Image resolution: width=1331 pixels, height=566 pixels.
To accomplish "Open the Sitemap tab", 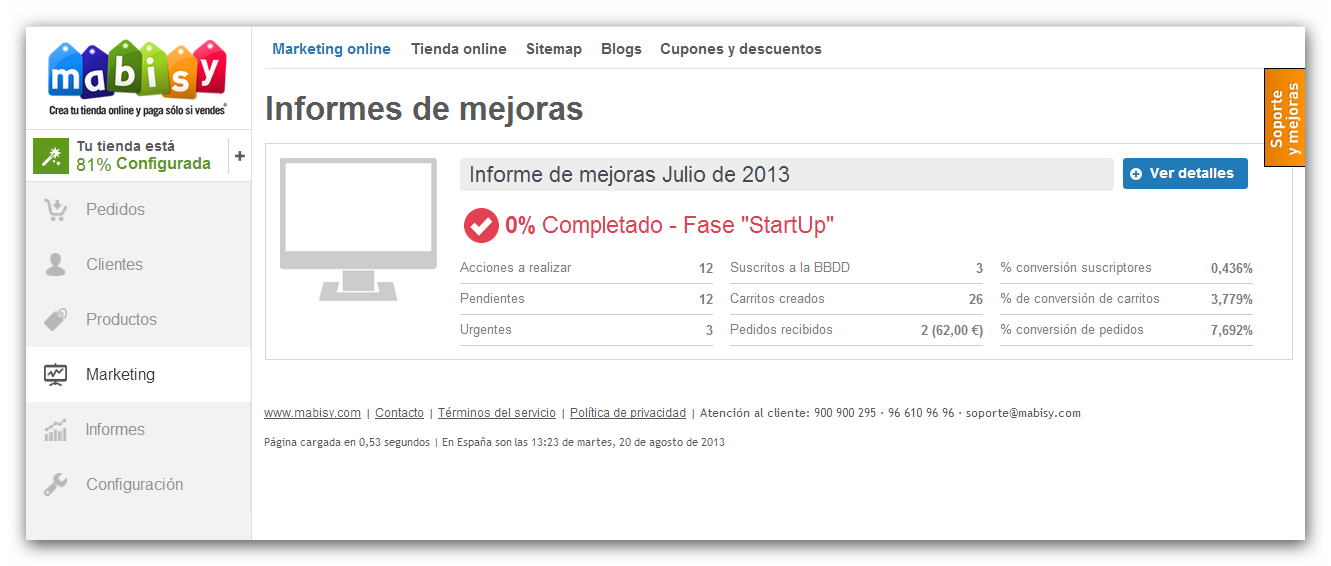I will [x=554, y=49].
